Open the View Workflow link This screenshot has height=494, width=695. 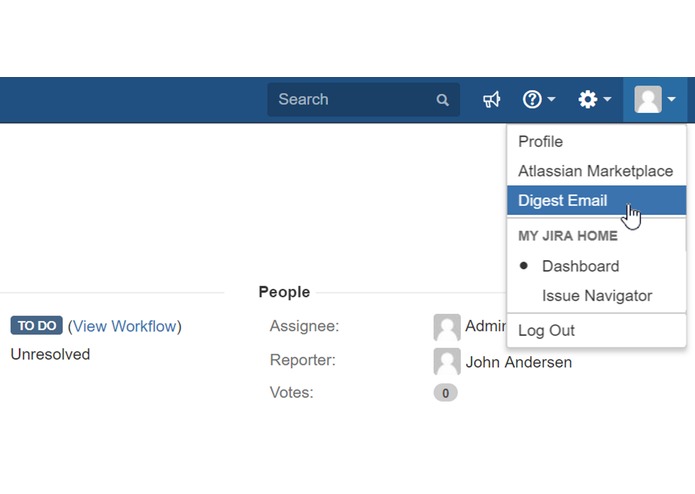(x=125, y=326)
